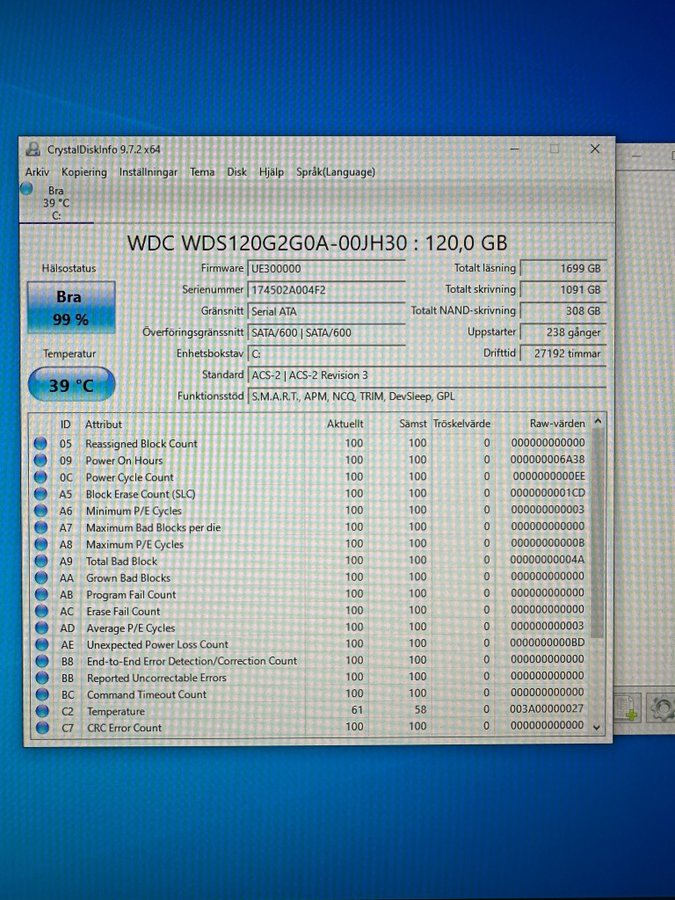This screenshot has height=900, width=675.
Task: Click status orb for Reassigned Block Count
Action: pos(41,444)
